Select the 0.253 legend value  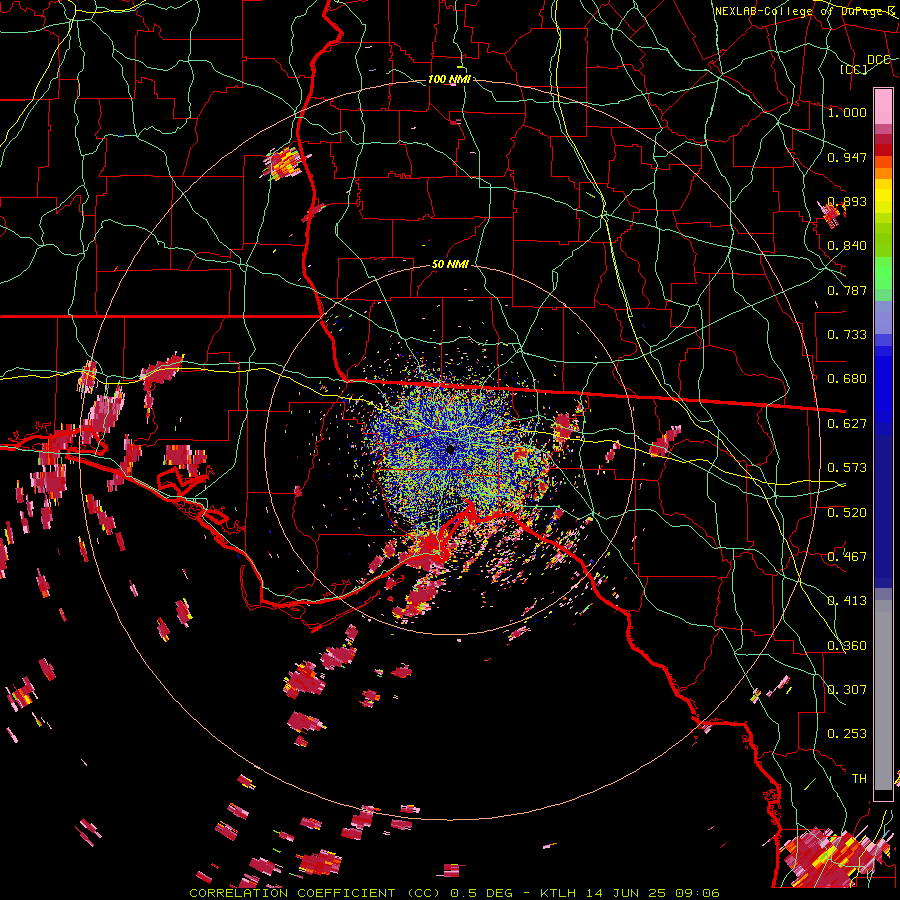pos(847,734)
